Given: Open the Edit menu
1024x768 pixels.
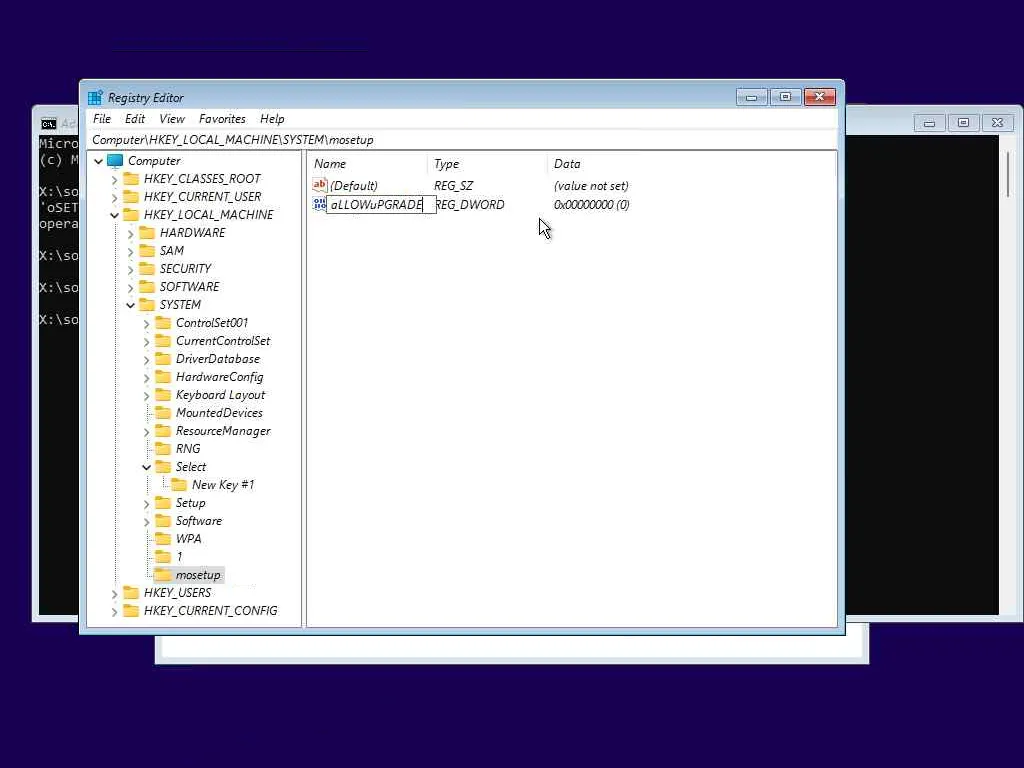Looking at the screenshot, I should click(x=135, y=119).
